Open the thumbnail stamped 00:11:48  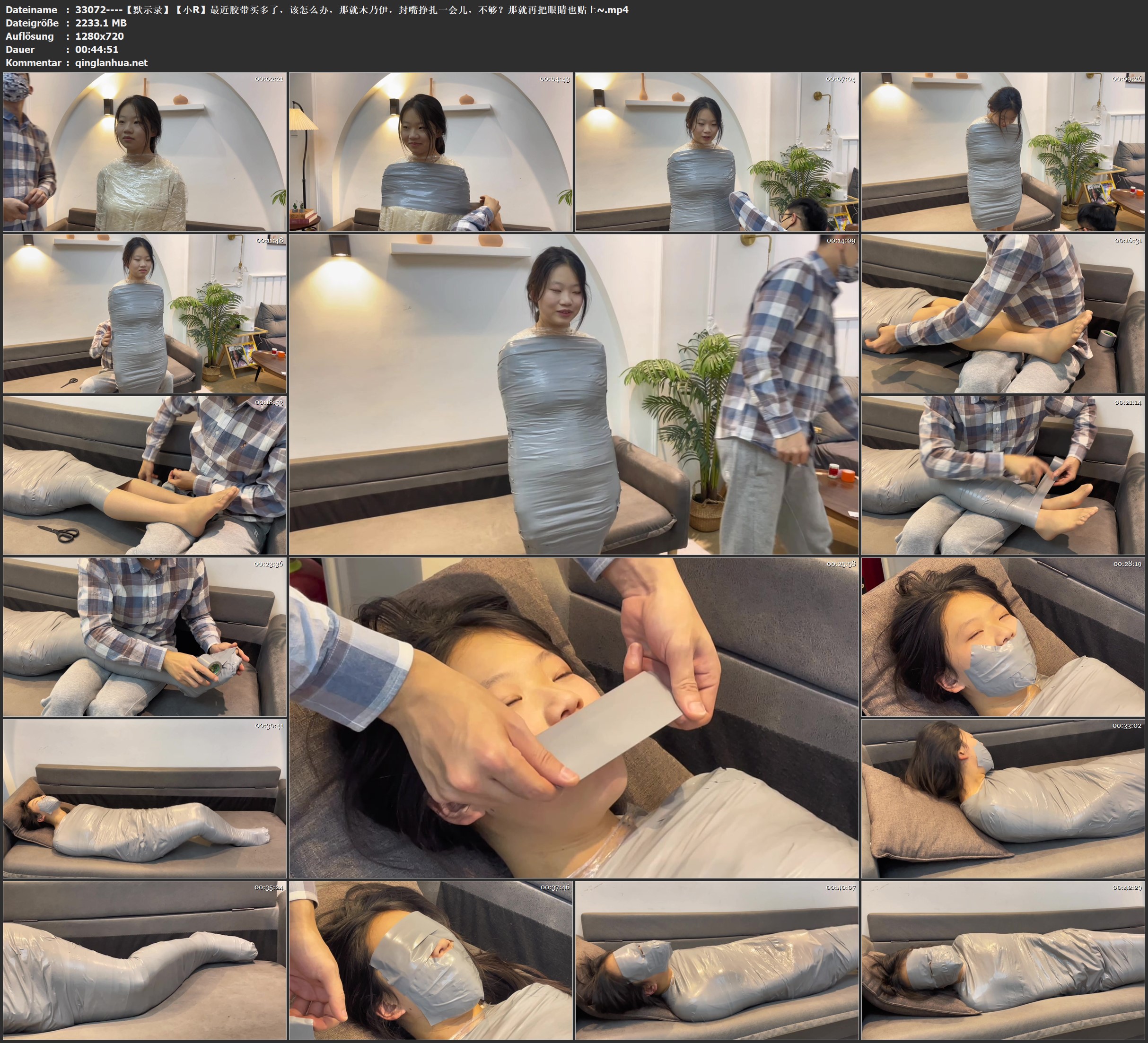pos(145,313)
